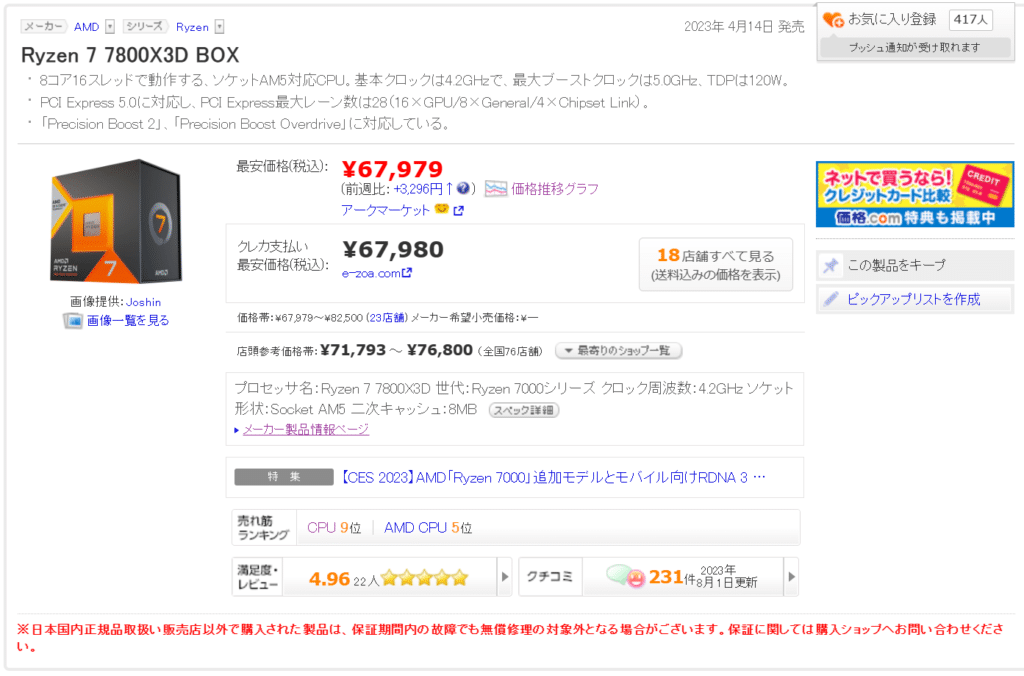Click ピックアップリストを作成 button

[x=914, y=299]
